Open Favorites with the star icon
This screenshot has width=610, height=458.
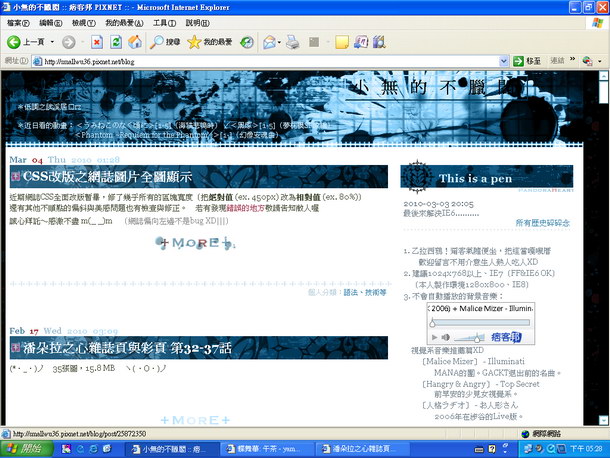194,42
